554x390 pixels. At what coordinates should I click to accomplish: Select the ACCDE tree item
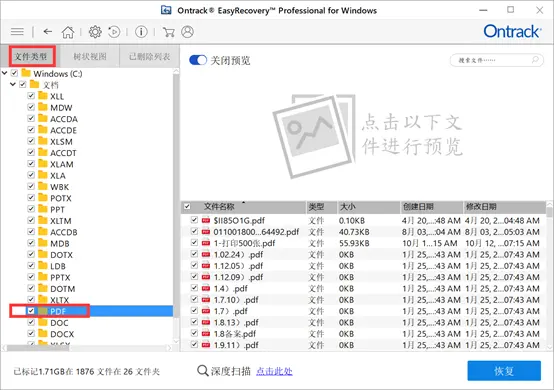pyautogui.click(x=63, y=130)
